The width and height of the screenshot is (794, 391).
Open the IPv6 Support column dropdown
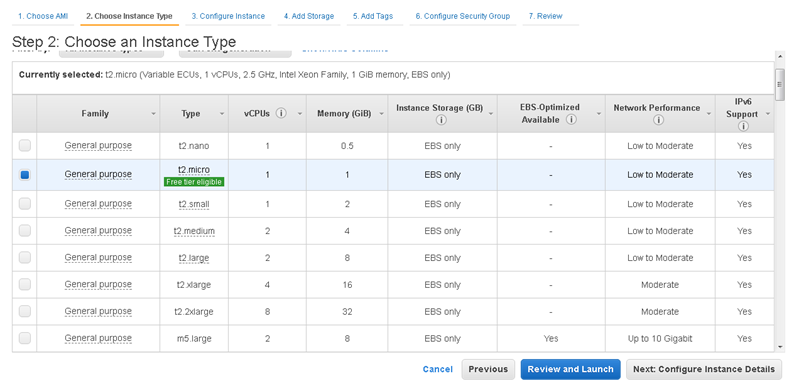[x=768, y=114]
